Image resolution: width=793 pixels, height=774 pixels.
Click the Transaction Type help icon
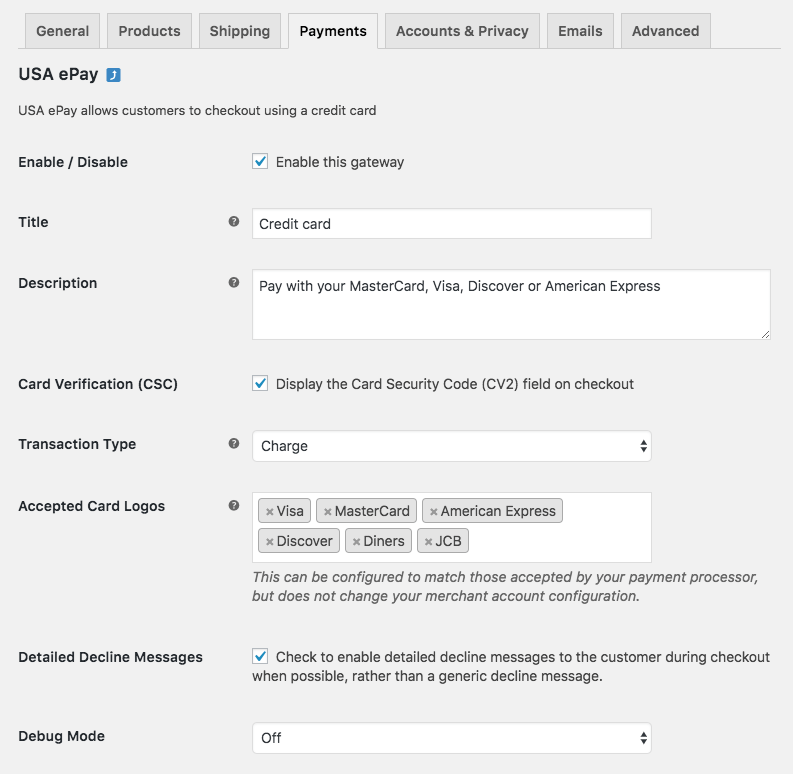pos(234,444)
